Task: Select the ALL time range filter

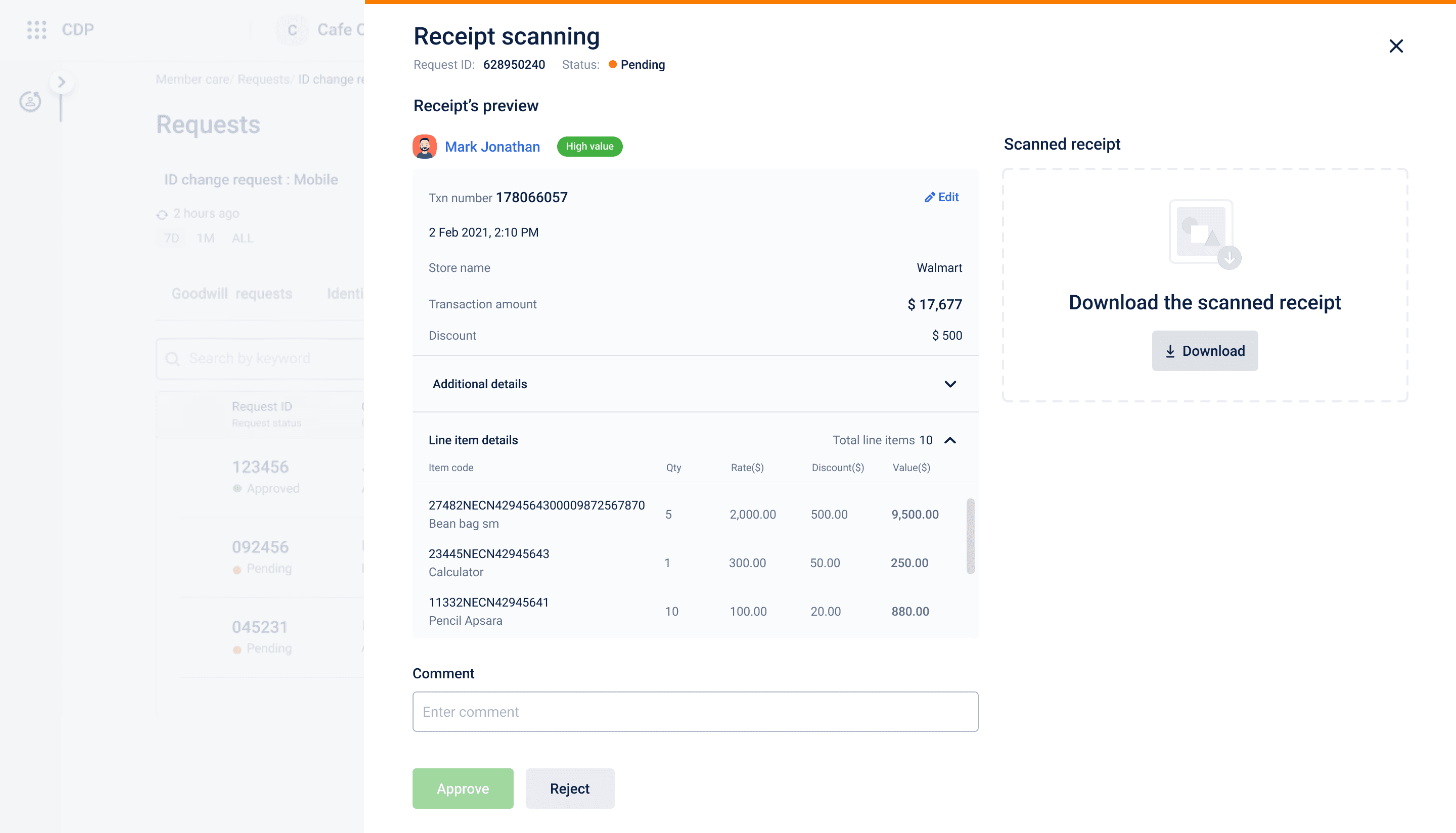Action: tap(242, 238)
